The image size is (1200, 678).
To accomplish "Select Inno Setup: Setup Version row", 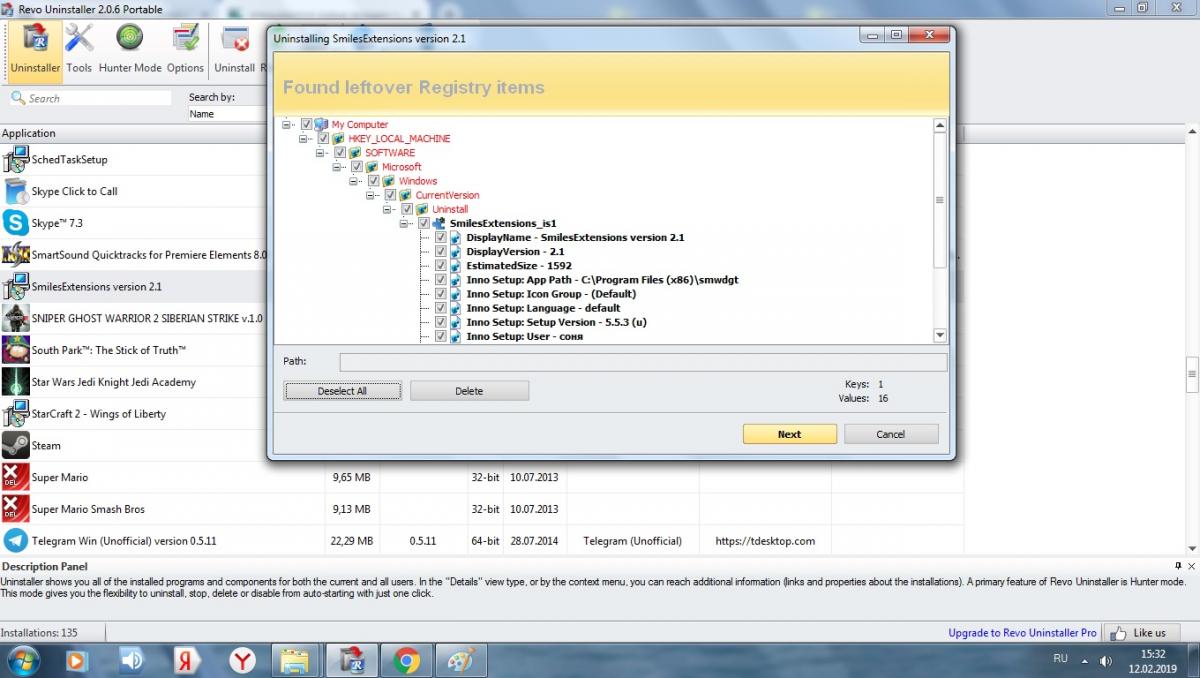I will (555, 323).
